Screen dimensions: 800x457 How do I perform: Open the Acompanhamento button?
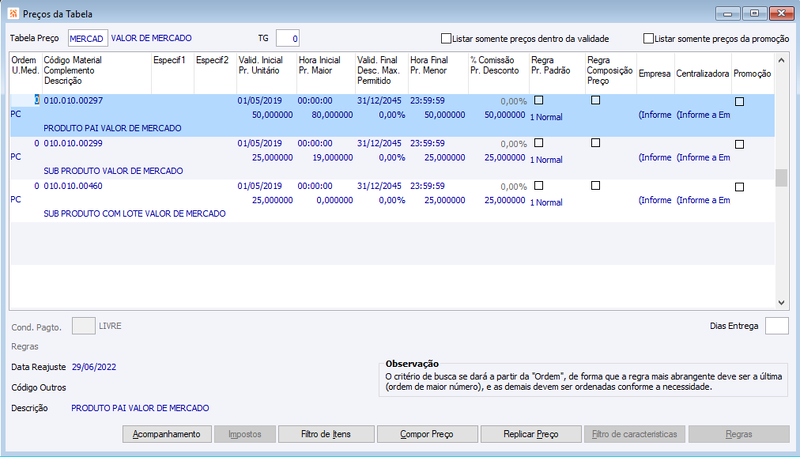166,434
